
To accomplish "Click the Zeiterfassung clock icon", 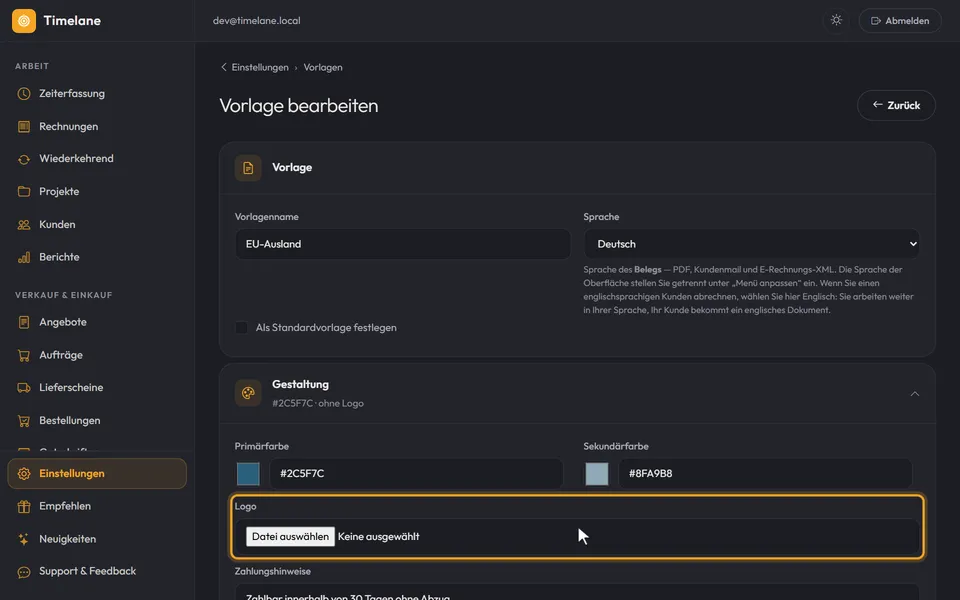I will tap(24, 94).
